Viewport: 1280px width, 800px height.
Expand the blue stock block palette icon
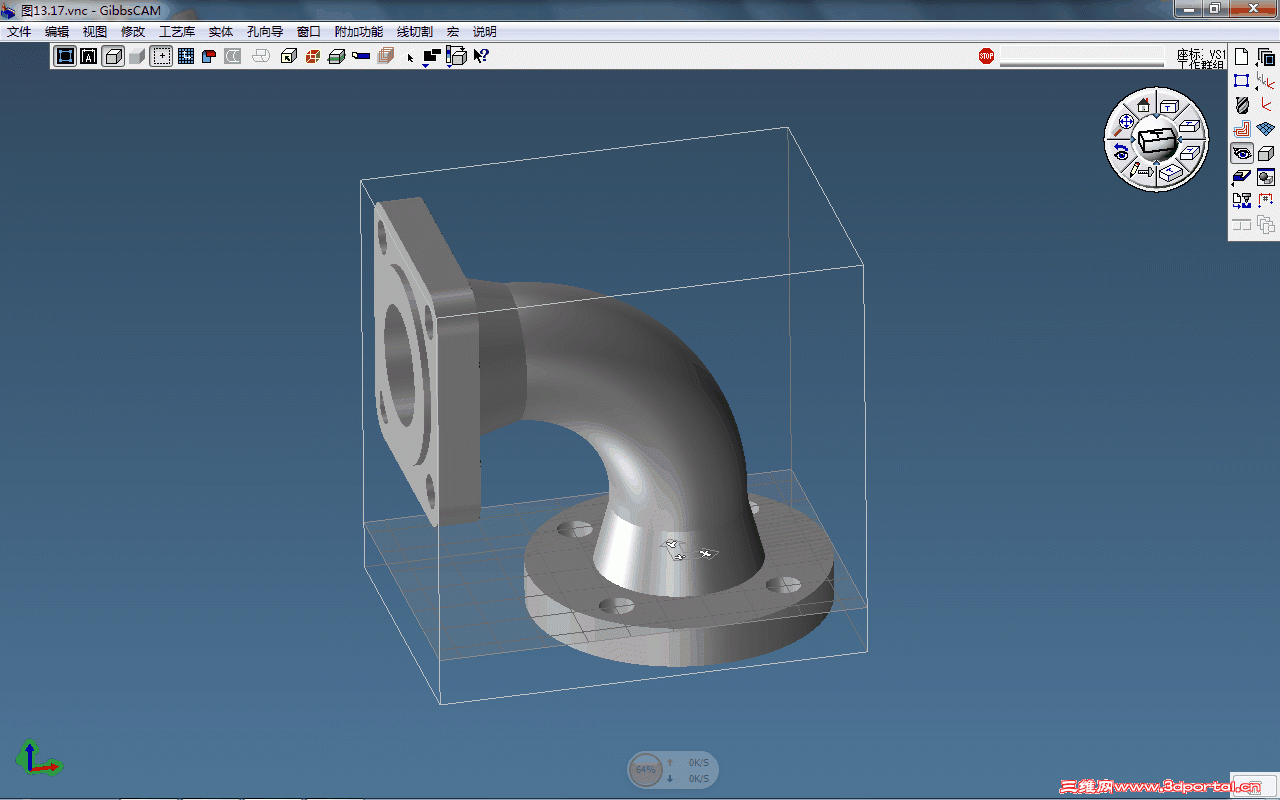pyautogui.click(x=1241, y=177)
